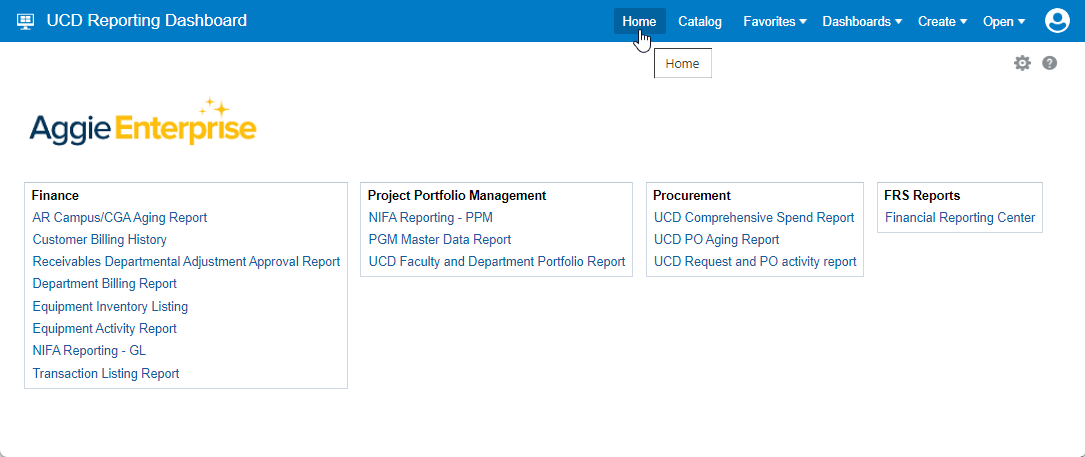
Task: Expand the Favorites dropdown menu
Action: click(x=775, y=21)
